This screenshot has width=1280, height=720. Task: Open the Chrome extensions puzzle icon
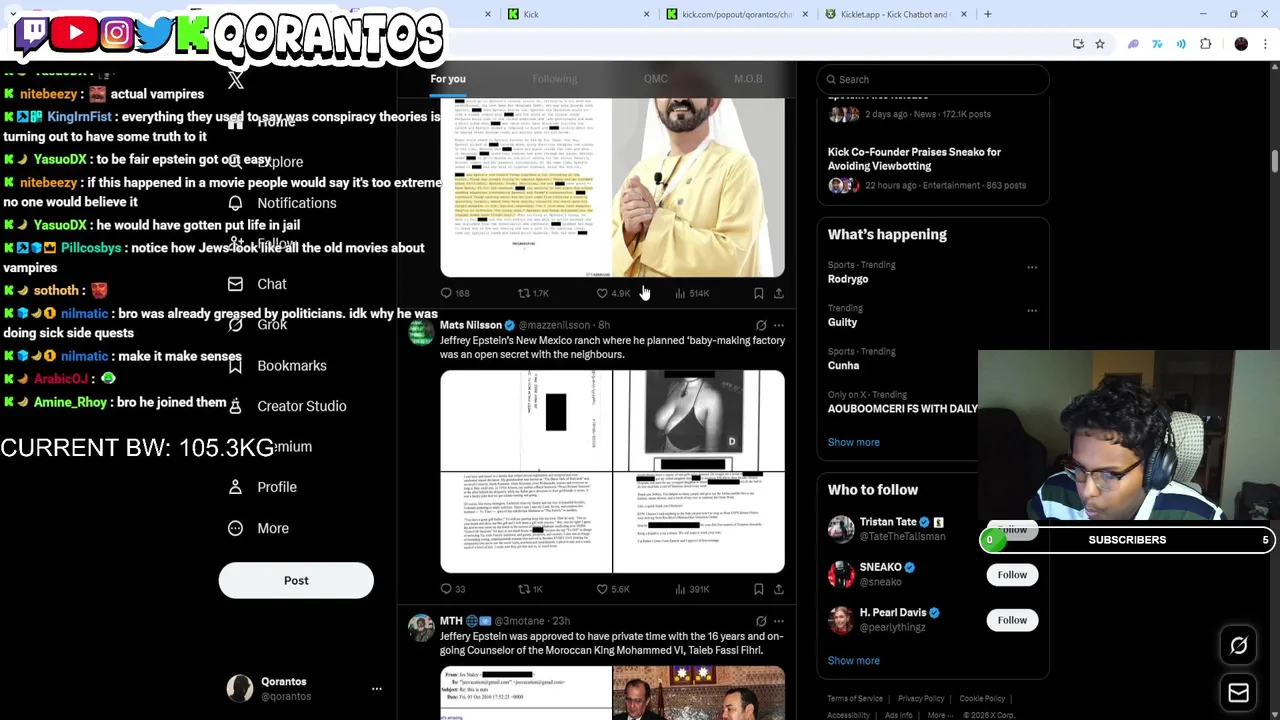(1205, 44)
